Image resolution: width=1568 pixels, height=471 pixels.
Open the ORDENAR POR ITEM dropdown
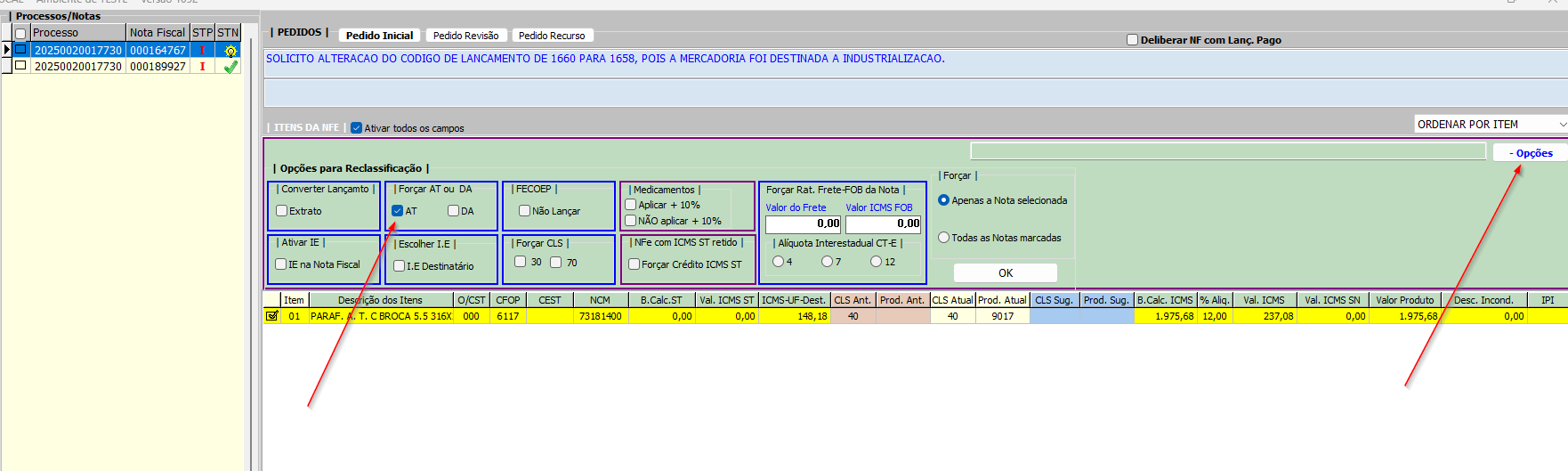click(x=1491, y=125)
